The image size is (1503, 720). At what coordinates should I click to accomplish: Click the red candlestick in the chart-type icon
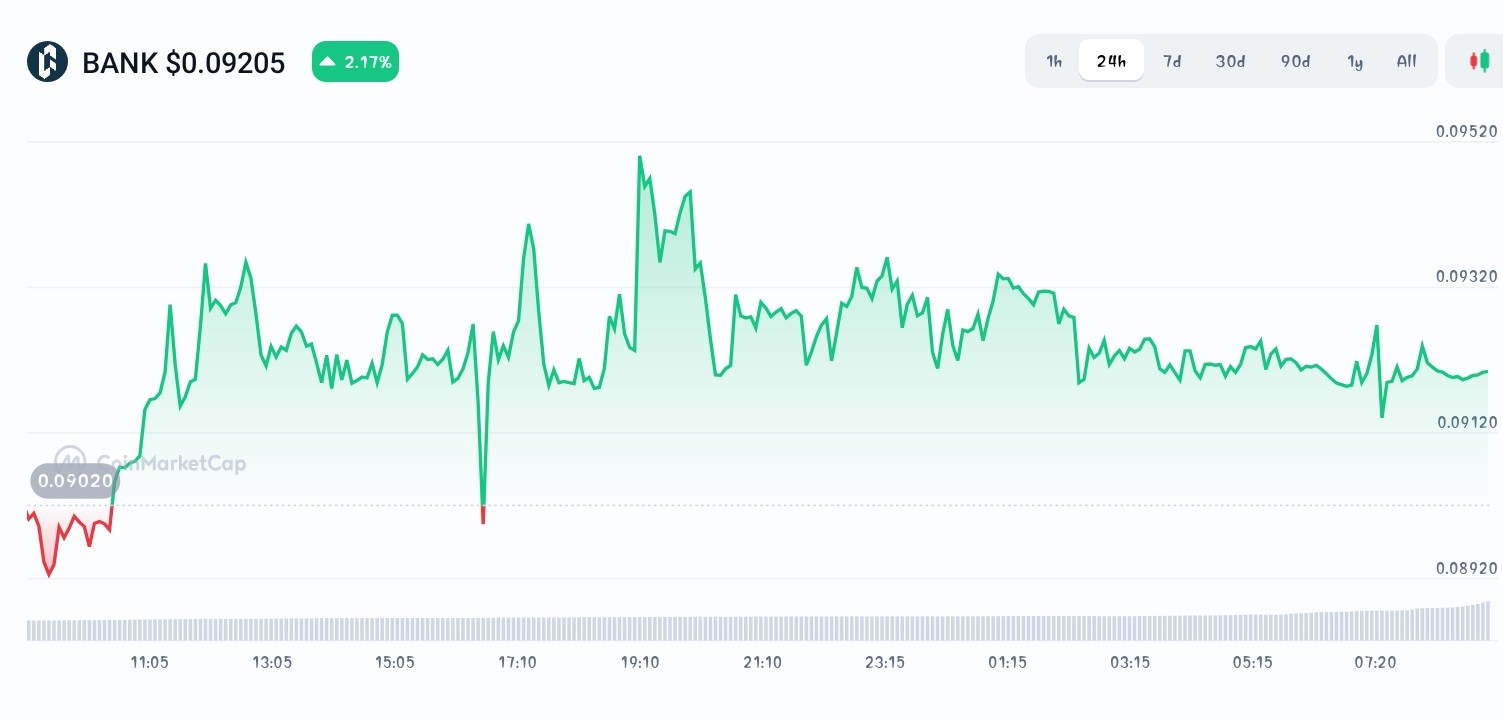(x=1474, y=61)
